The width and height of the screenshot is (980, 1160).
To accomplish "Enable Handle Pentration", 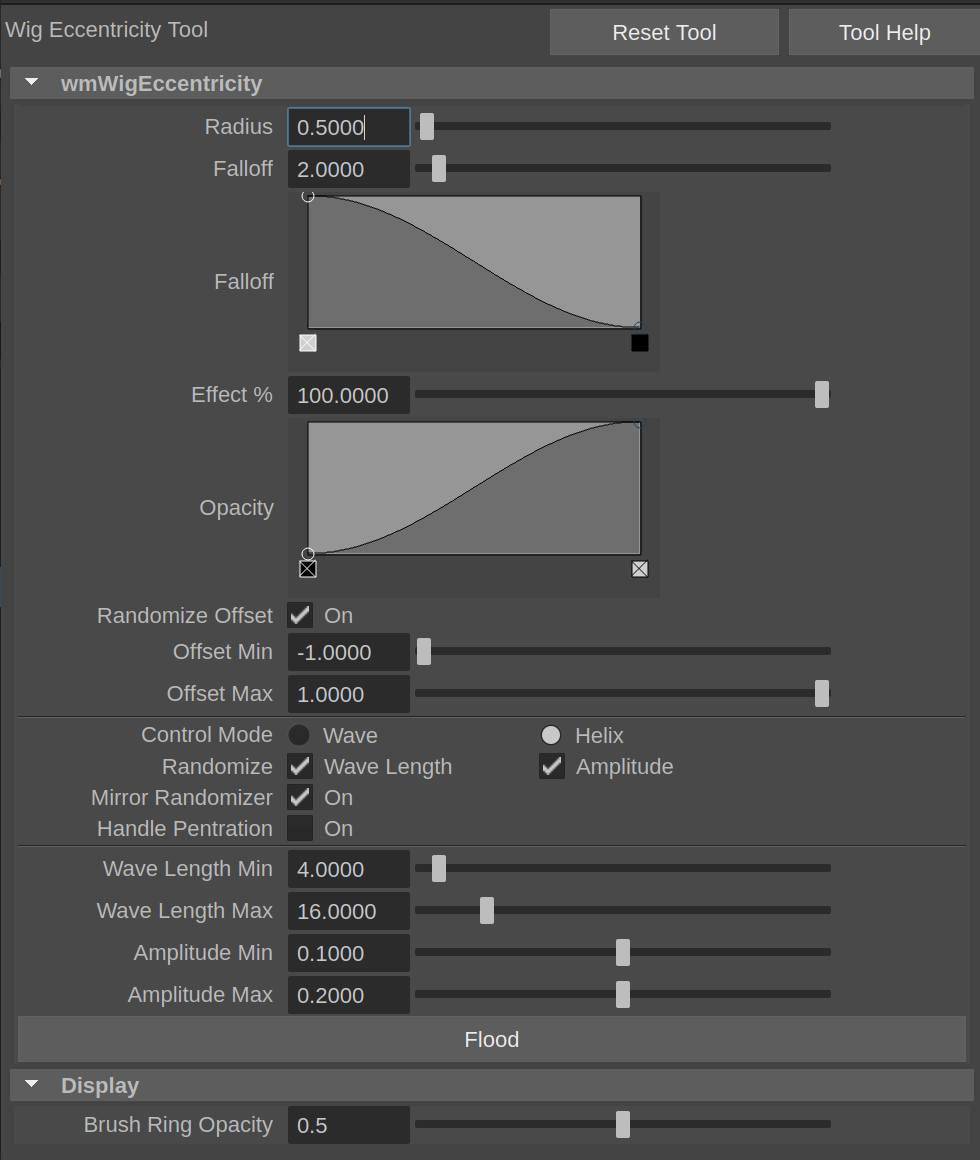I will [x=299, y=828].
